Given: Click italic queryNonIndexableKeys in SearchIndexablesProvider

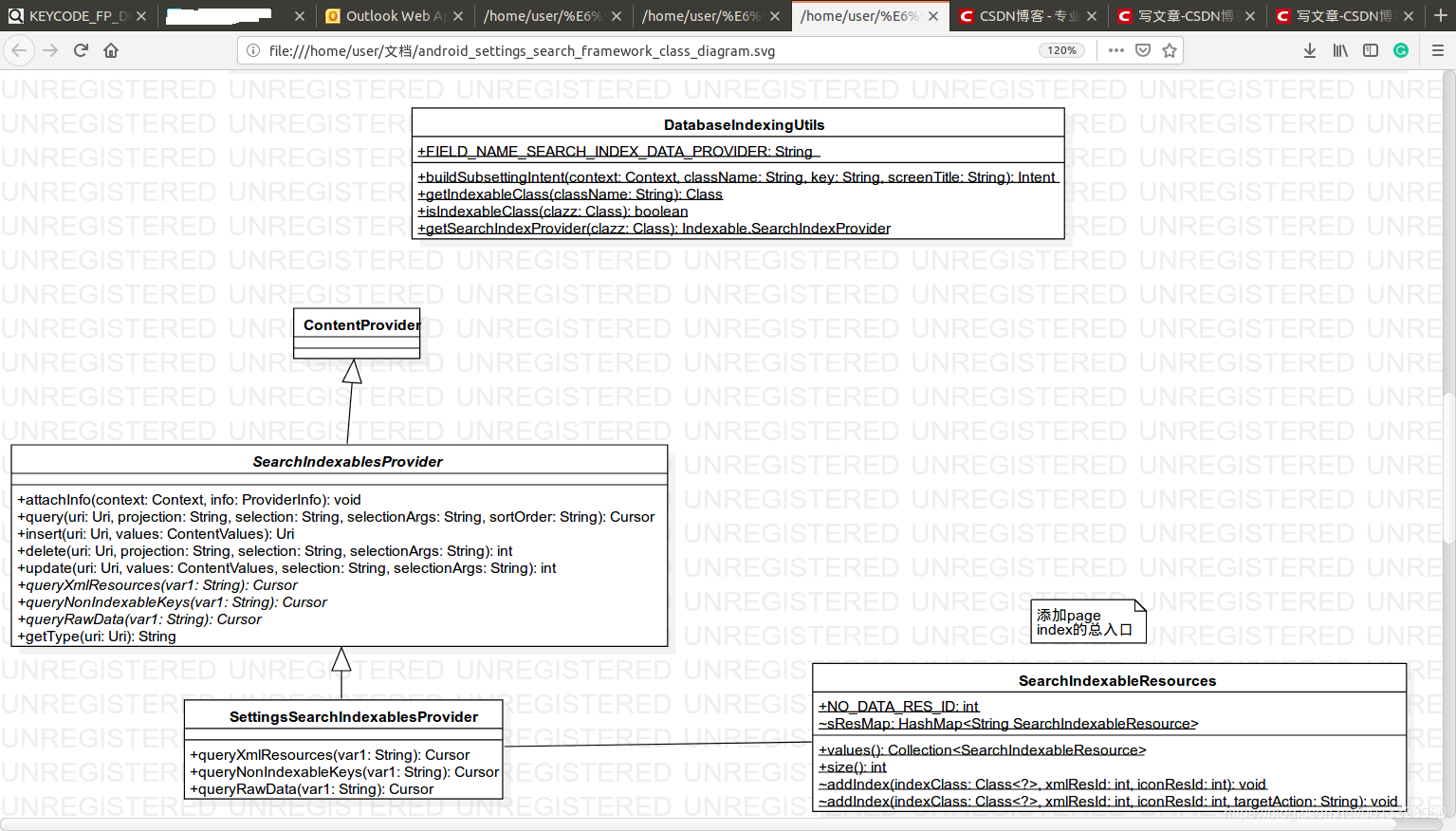Looking at the screenshot, I should 172,602.
